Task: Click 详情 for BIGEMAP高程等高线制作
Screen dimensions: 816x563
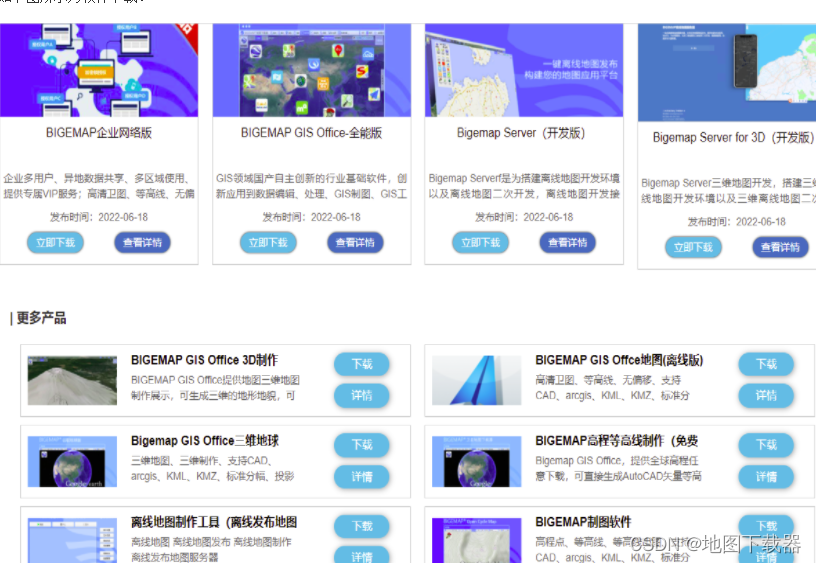Action: pos(766,477)
